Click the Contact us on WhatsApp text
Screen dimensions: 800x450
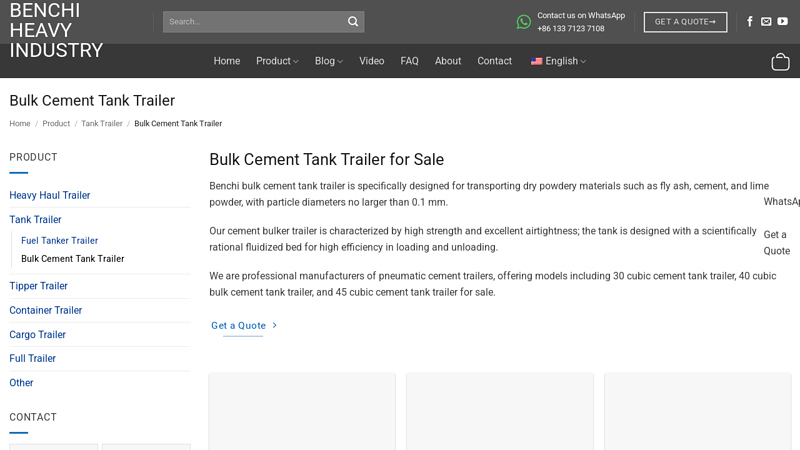pos(581,15)
